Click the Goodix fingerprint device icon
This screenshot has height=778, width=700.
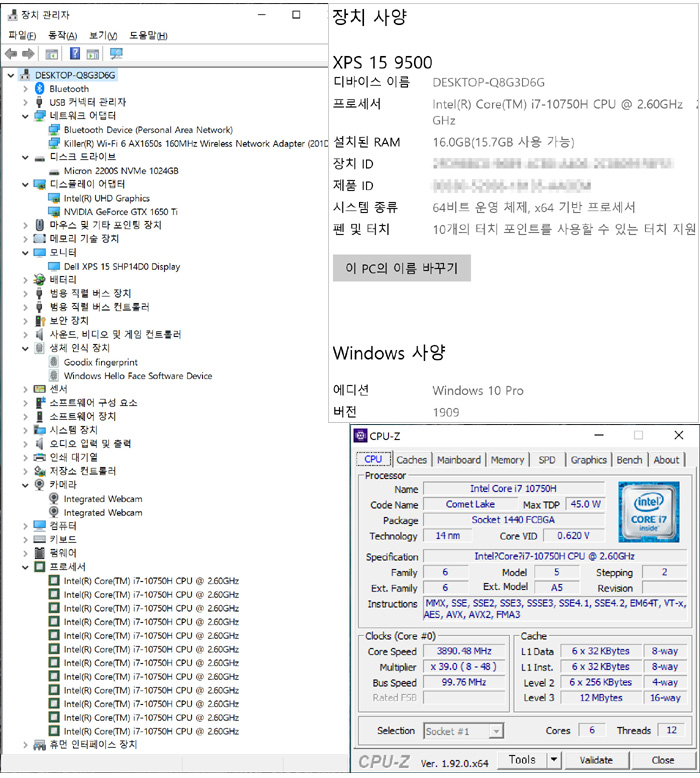(x=54, y=362)
